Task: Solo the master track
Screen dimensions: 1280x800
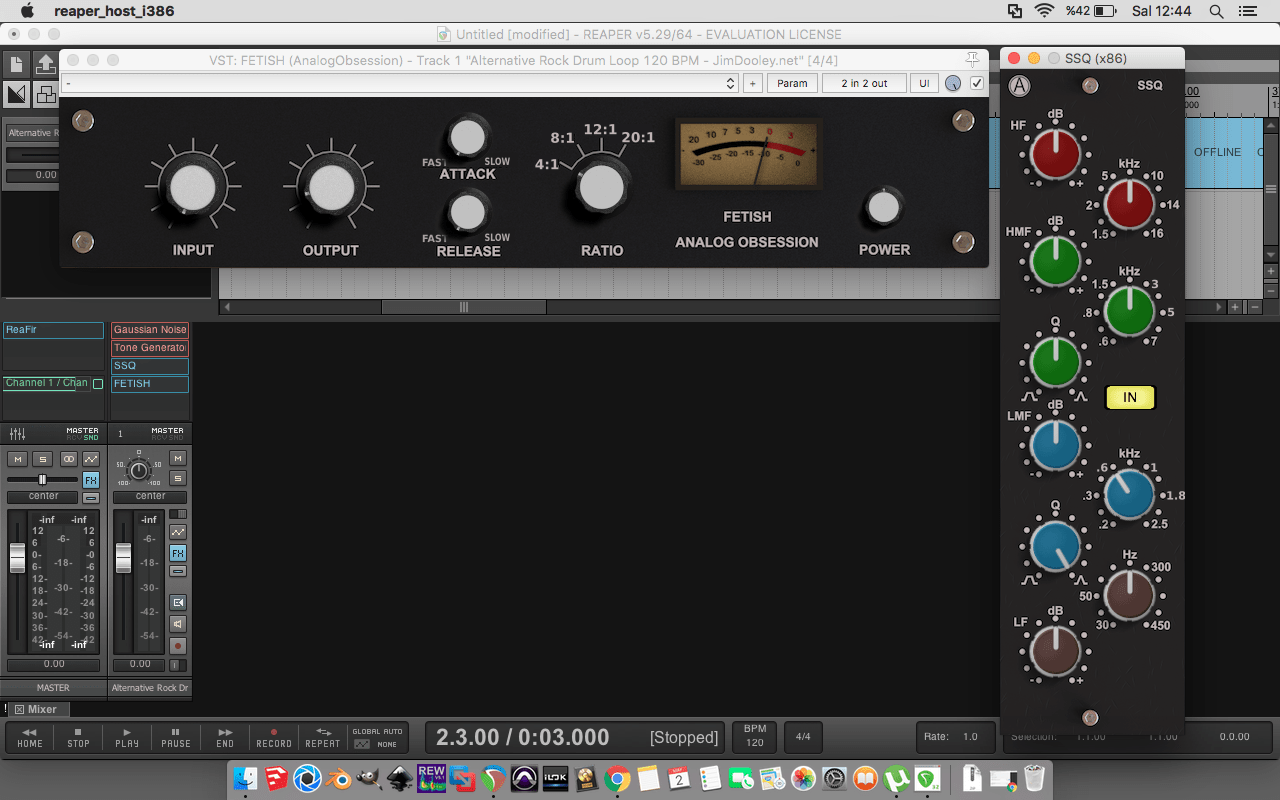Action: (x=42, y=459)
